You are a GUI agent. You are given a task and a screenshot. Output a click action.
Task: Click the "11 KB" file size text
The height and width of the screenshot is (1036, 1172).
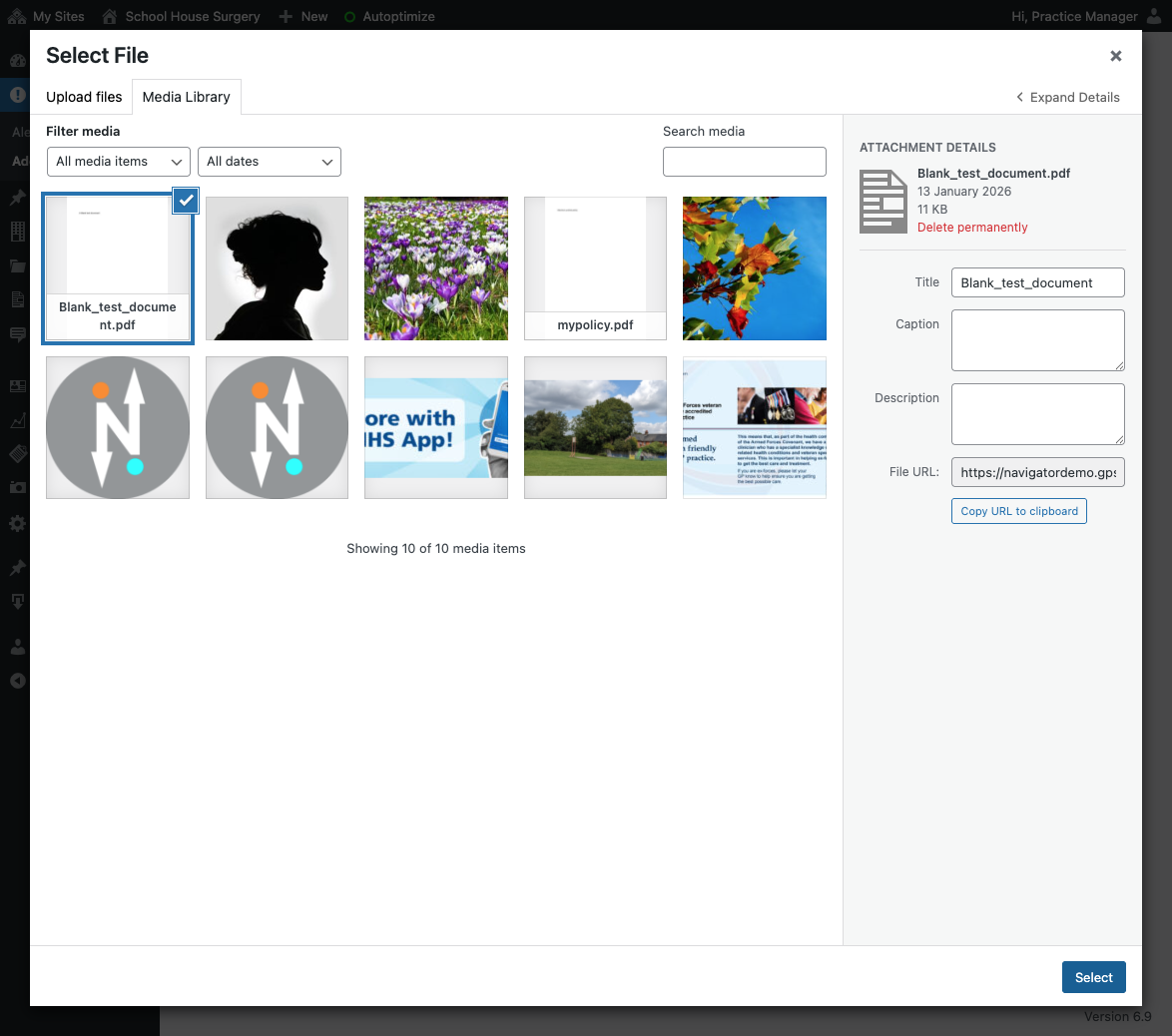click(932, 210)
